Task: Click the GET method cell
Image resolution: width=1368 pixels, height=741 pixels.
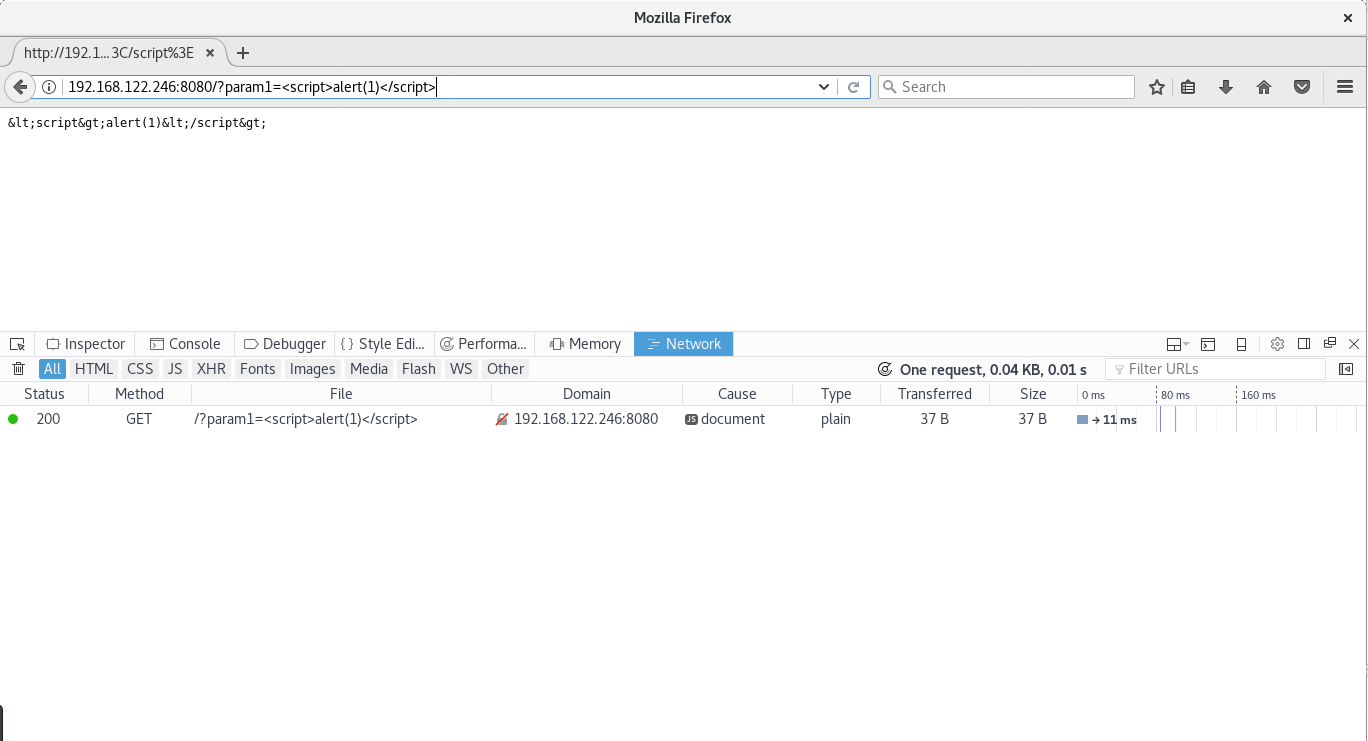Action: click(x=139, y=420)
